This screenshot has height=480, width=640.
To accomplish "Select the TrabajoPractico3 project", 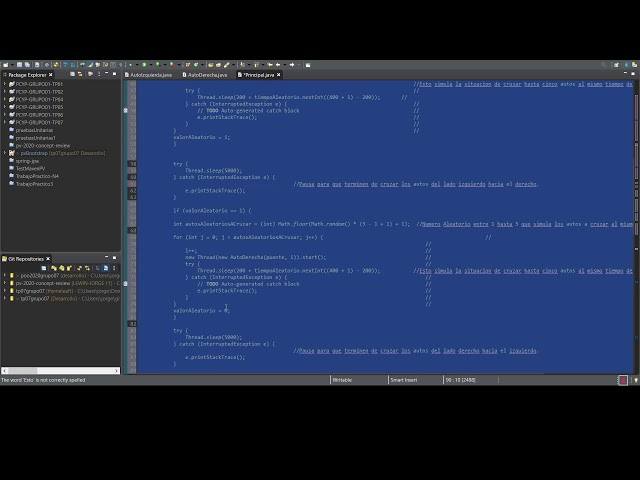I will [x=34, y=184].
